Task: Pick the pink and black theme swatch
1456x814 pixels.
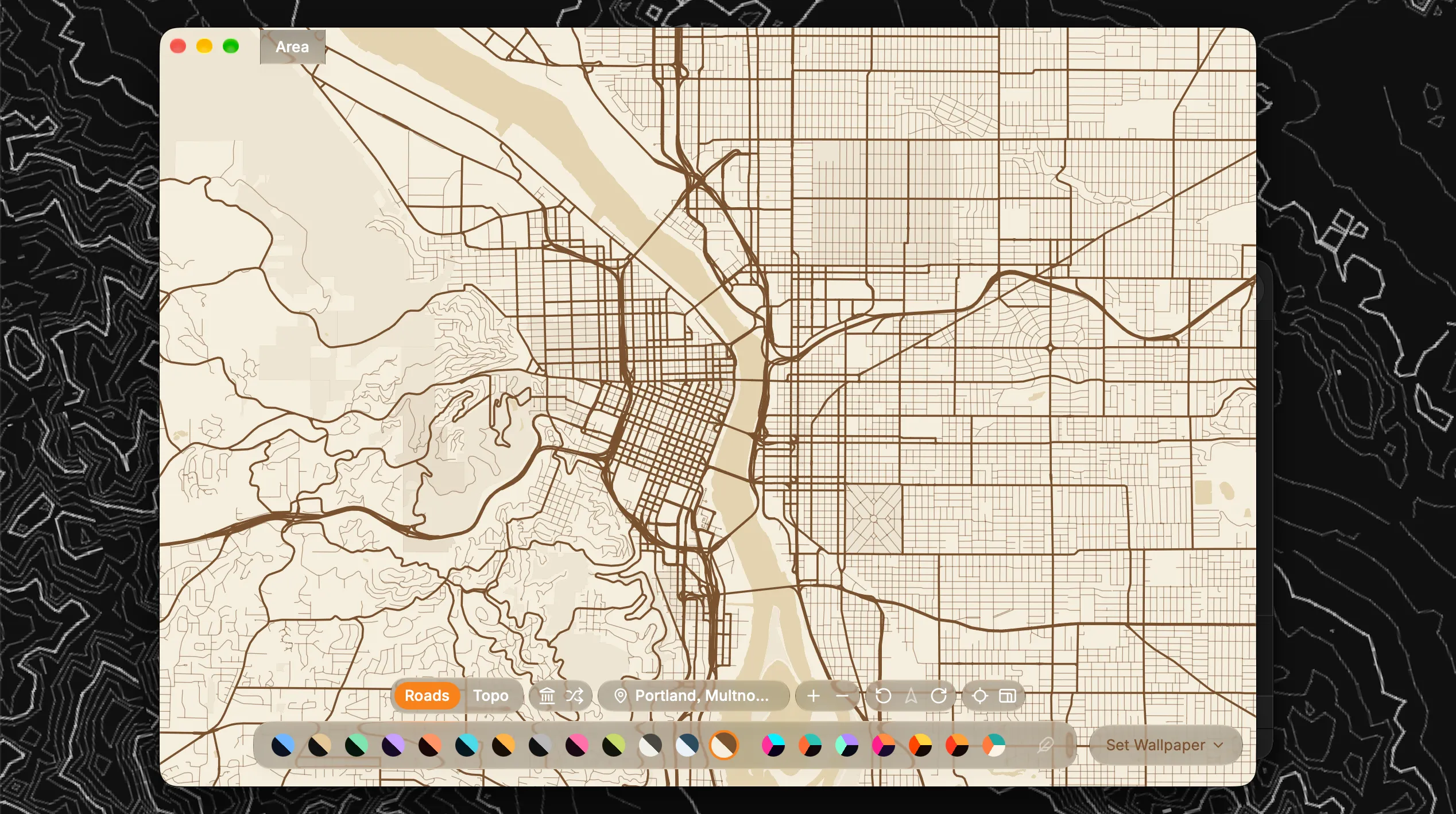Action: [577, 745]
